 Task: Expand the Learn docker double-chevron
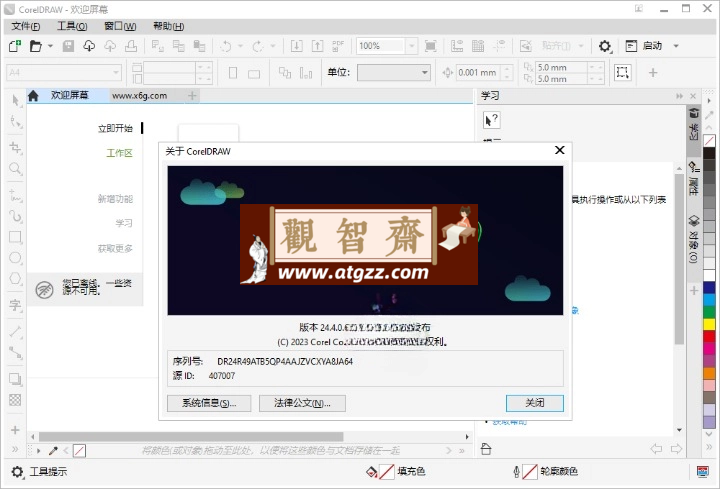coord(680,96)
